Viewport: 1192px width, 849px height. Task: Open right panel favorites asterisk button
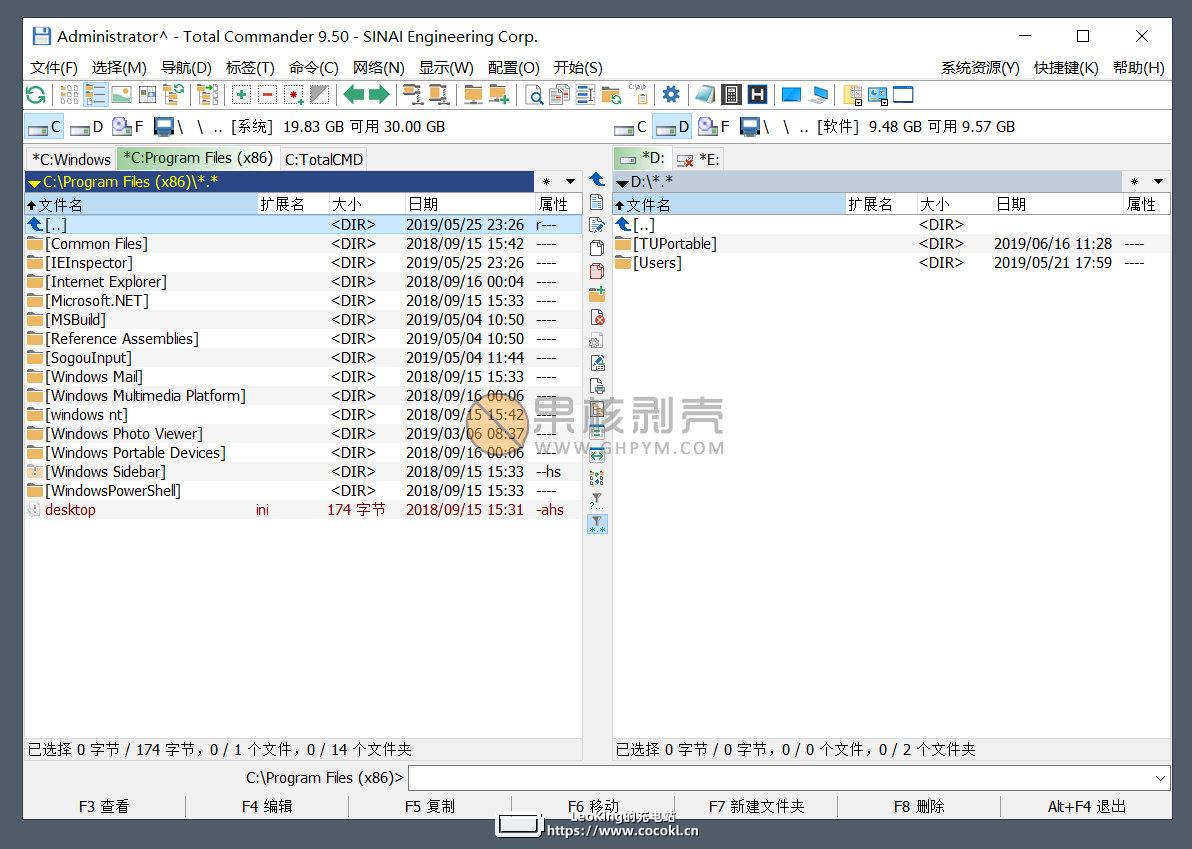point(1134,182)
